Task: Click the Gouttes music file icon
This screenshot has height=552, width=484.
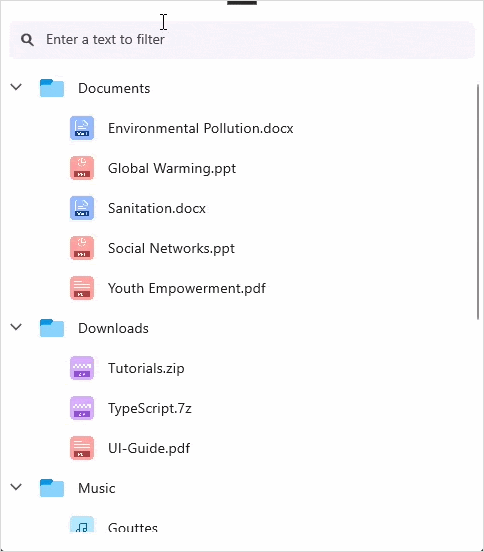Action: [x=82, y=524]
